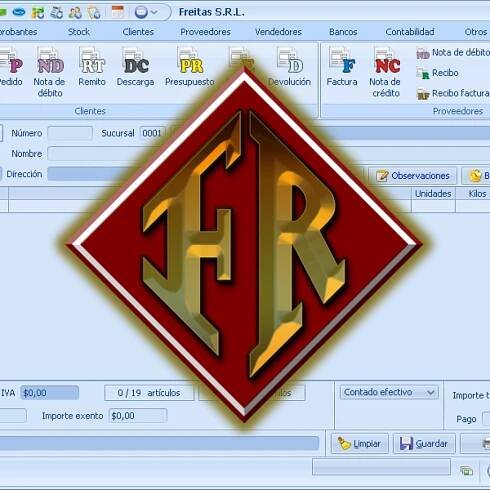Click the price tag quick-access icon
This screenshot has width=490, height=490.
(x=94, y=13)
